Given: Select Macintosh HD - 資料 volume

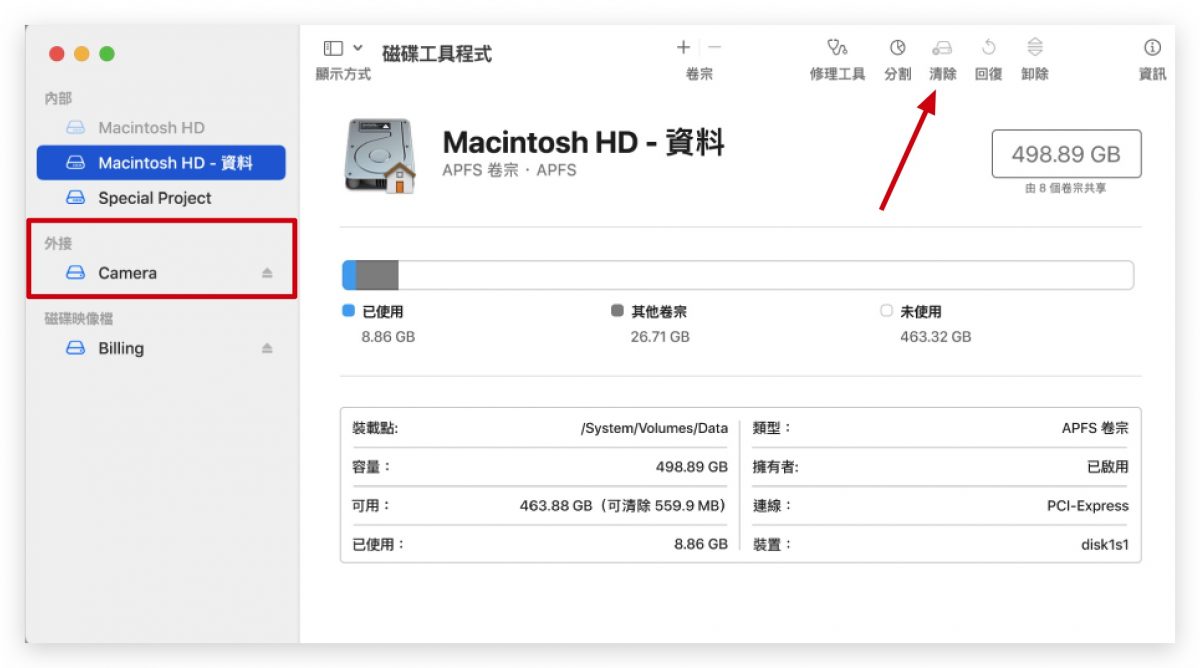Looking at the screenshot, I should (161, 163).
